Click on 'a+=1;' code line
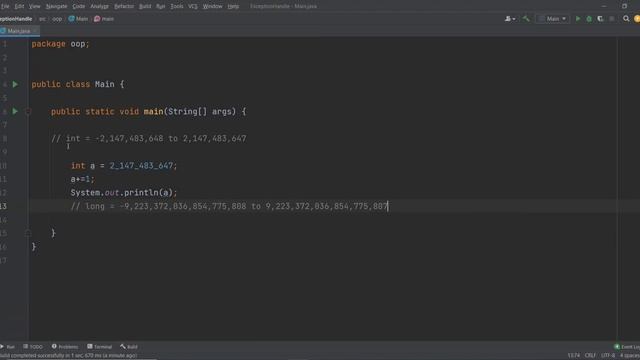The width and height of the screenshot is (640, 360). coord(82,179)
